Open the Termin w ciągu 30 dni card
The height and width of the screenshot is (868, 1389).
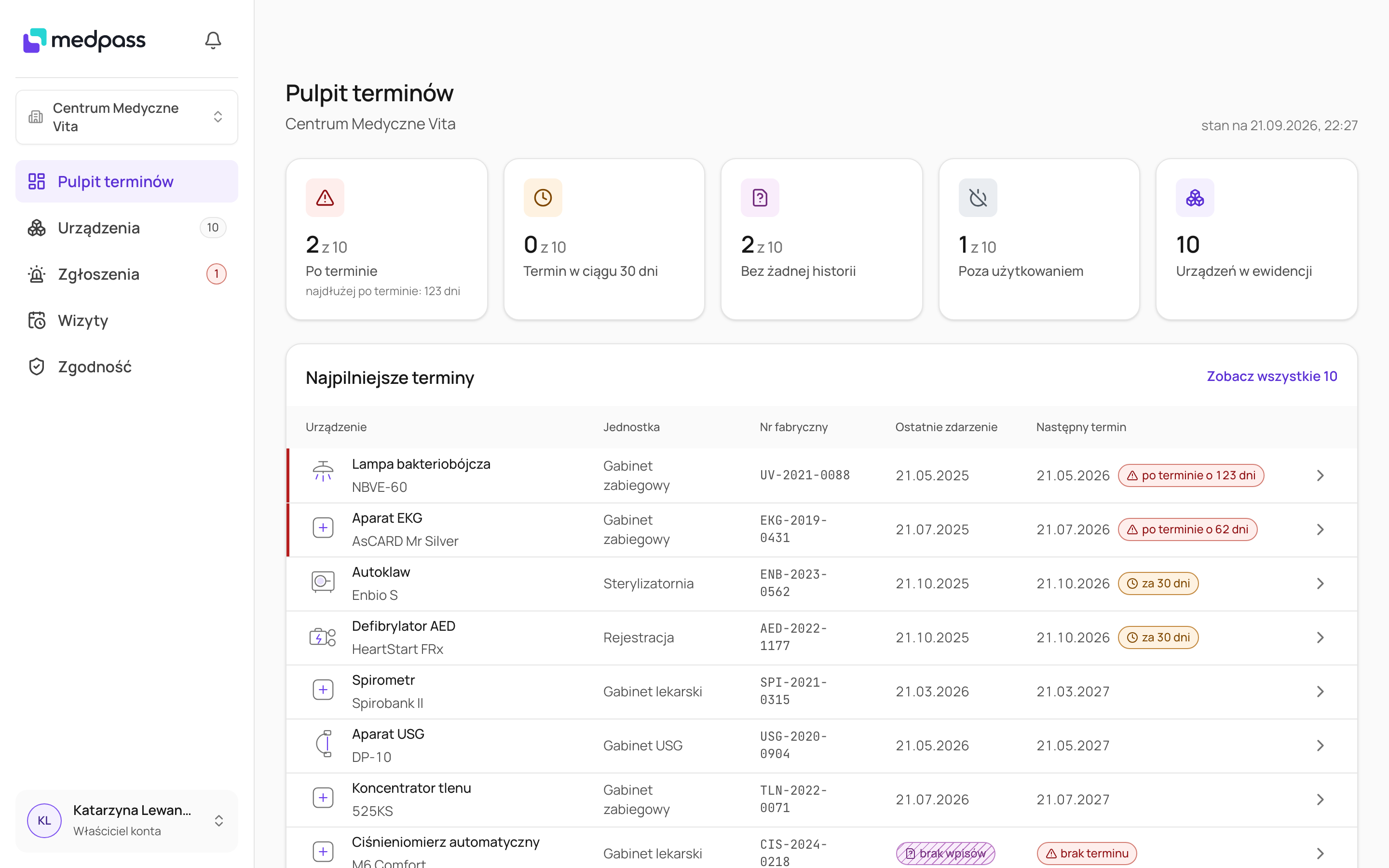click(x=604, y=239)
